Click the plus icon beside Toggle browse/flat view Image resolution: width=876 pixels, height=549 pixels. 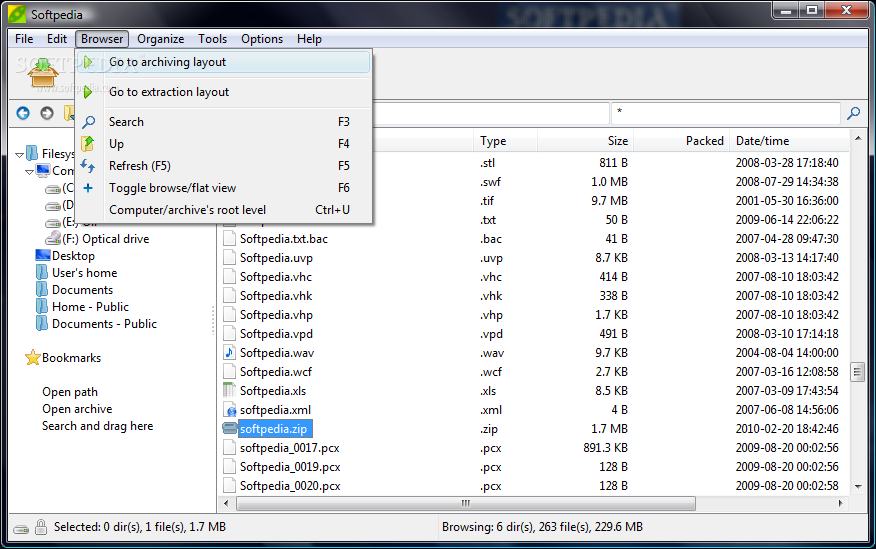tap(88, 188)
